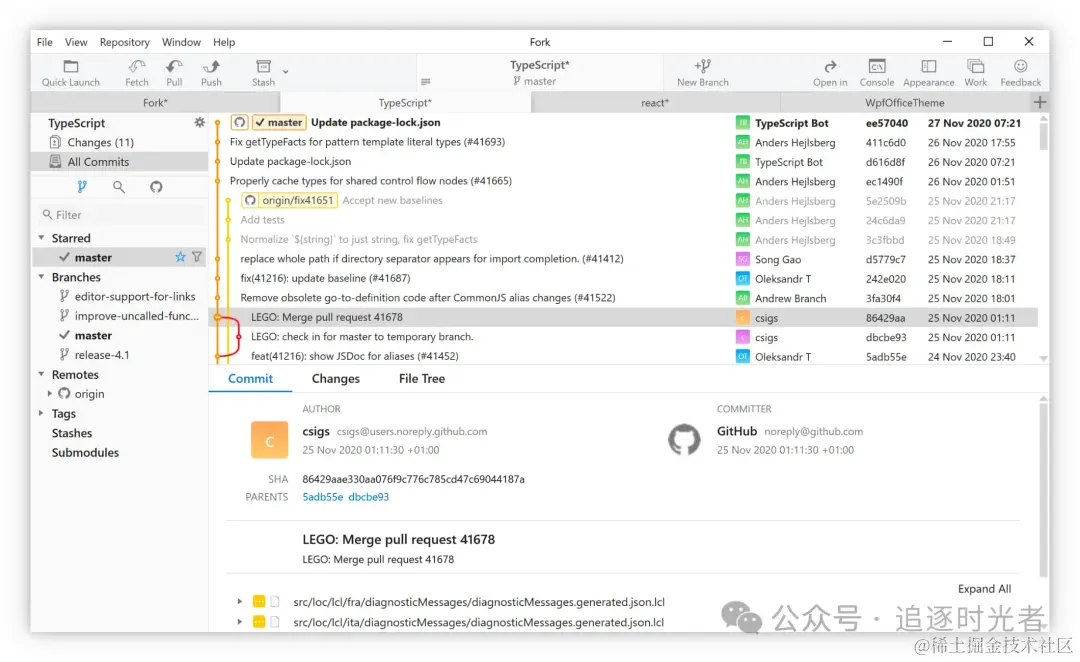Image resolution: width=1080 pixels, height=662 pixels.
Task: Click Expand All files link
Action: tap(984, 588)
